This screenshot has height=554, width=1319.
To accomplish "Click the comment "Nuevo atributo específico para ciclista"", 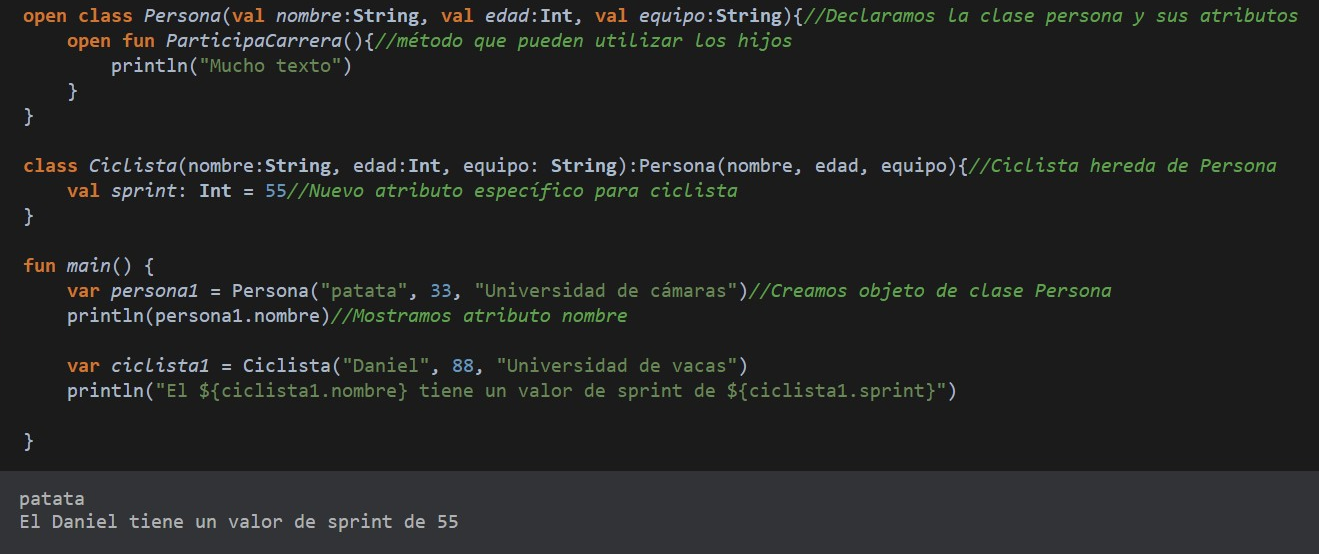I will [x=512, y=190].
